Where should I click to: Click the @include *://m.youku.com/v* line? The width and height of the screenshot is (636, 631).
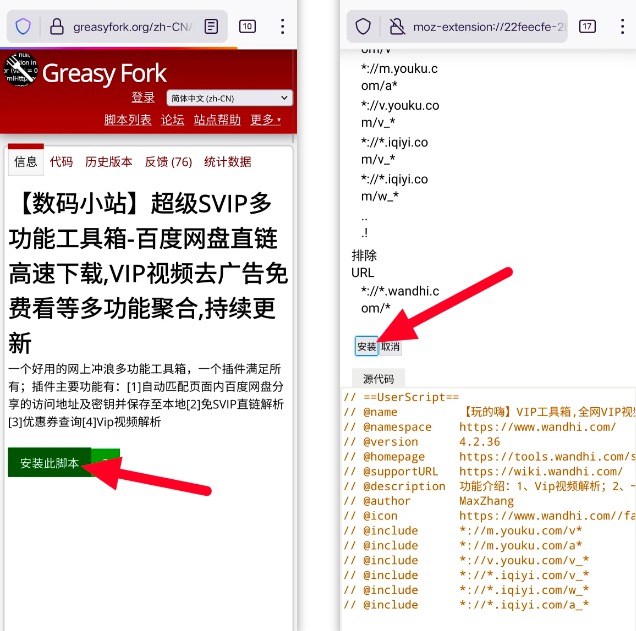pyautogui.click(x=463, y=531)
